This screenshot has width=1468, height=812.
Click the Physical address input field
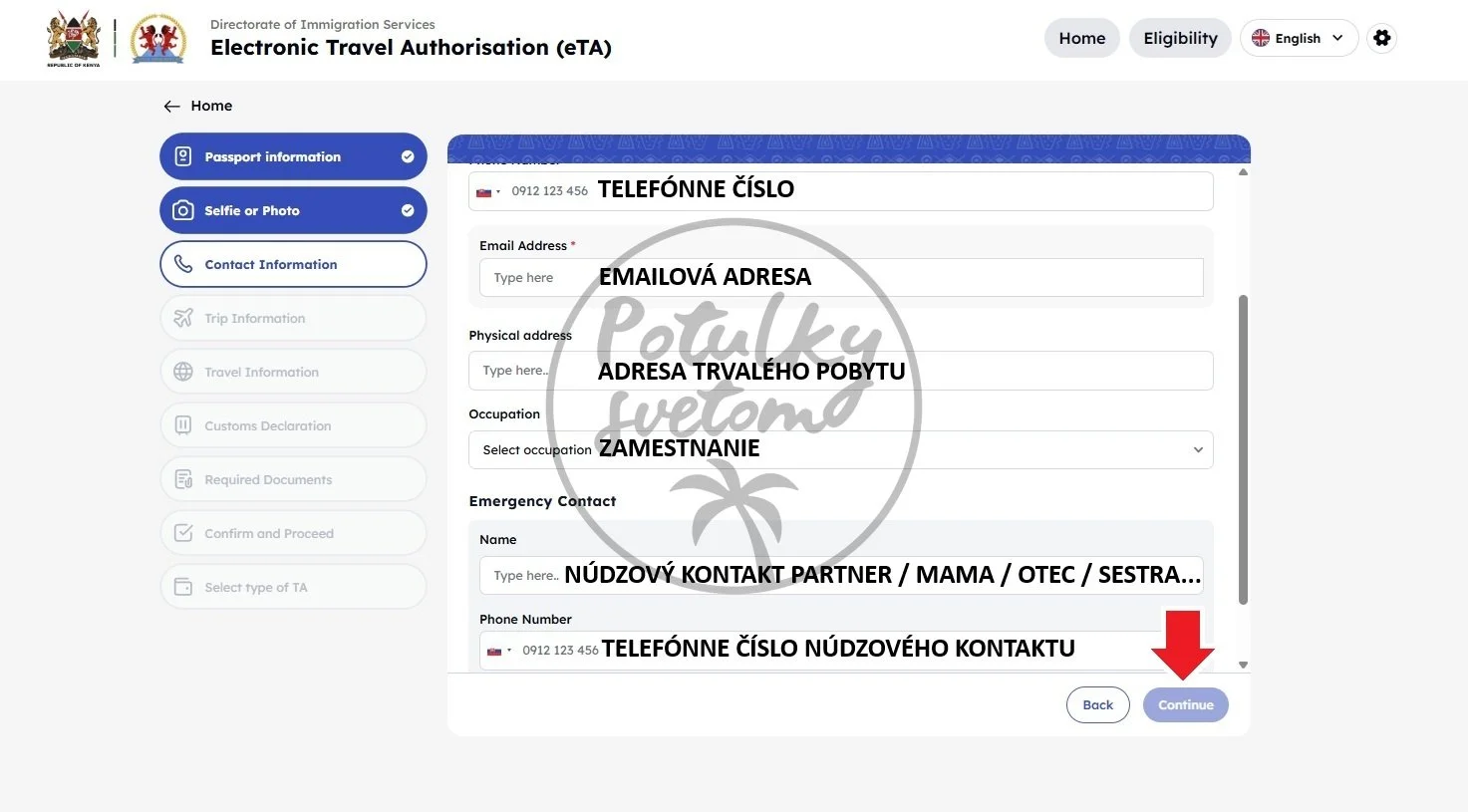[x=840, y=371]
